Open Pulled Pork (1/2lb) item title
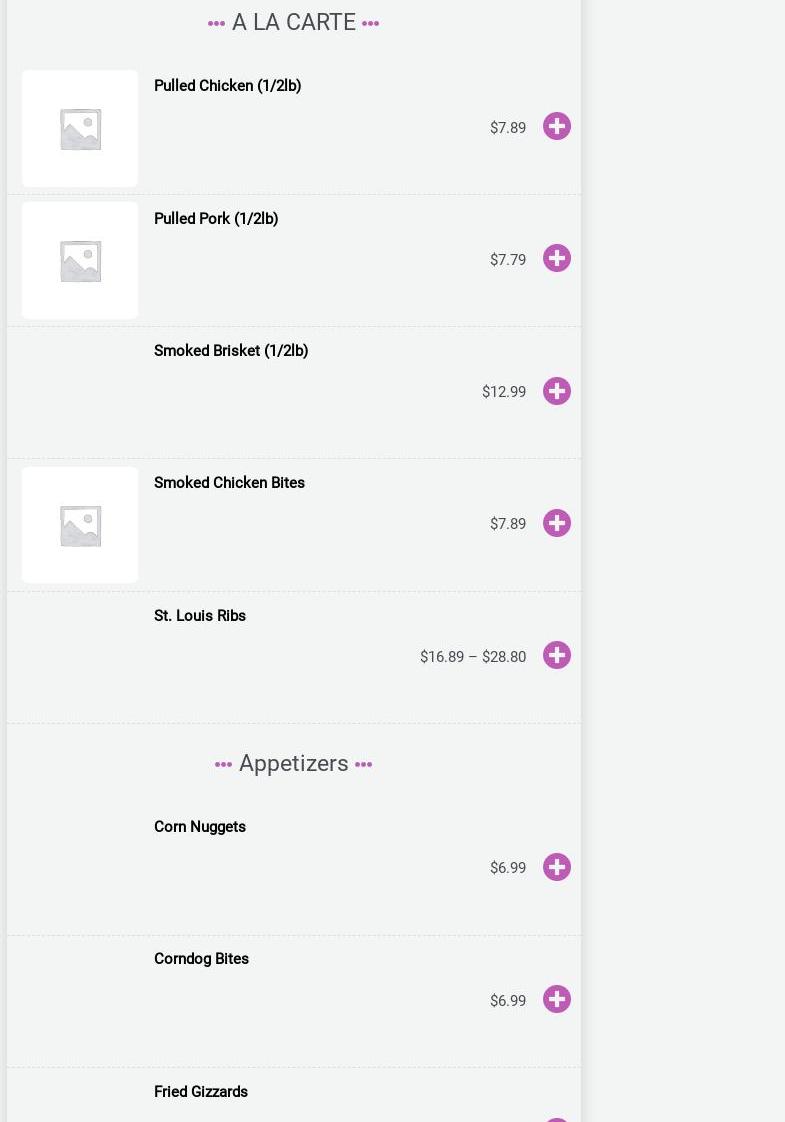Viewport: 785px width, 1122px height. tap(216, 219)
